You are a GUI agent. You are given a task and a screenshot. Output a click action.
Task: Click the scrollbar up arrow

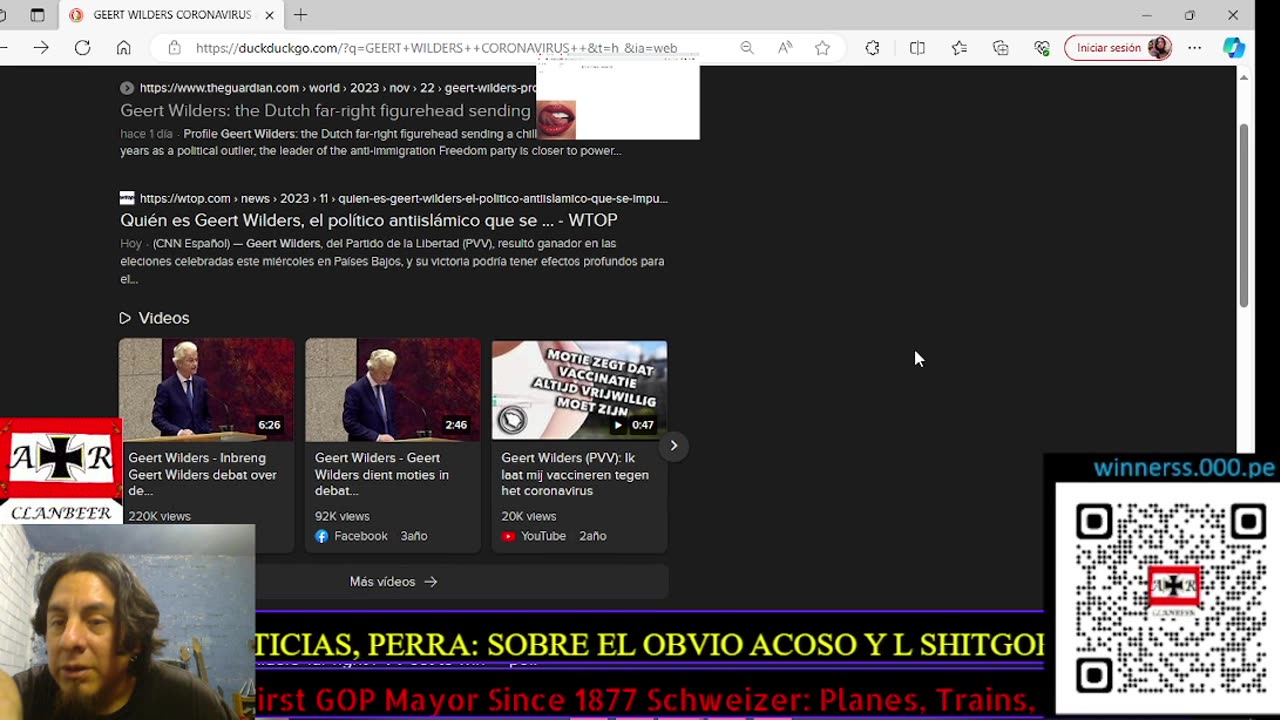pos(1244,77)
